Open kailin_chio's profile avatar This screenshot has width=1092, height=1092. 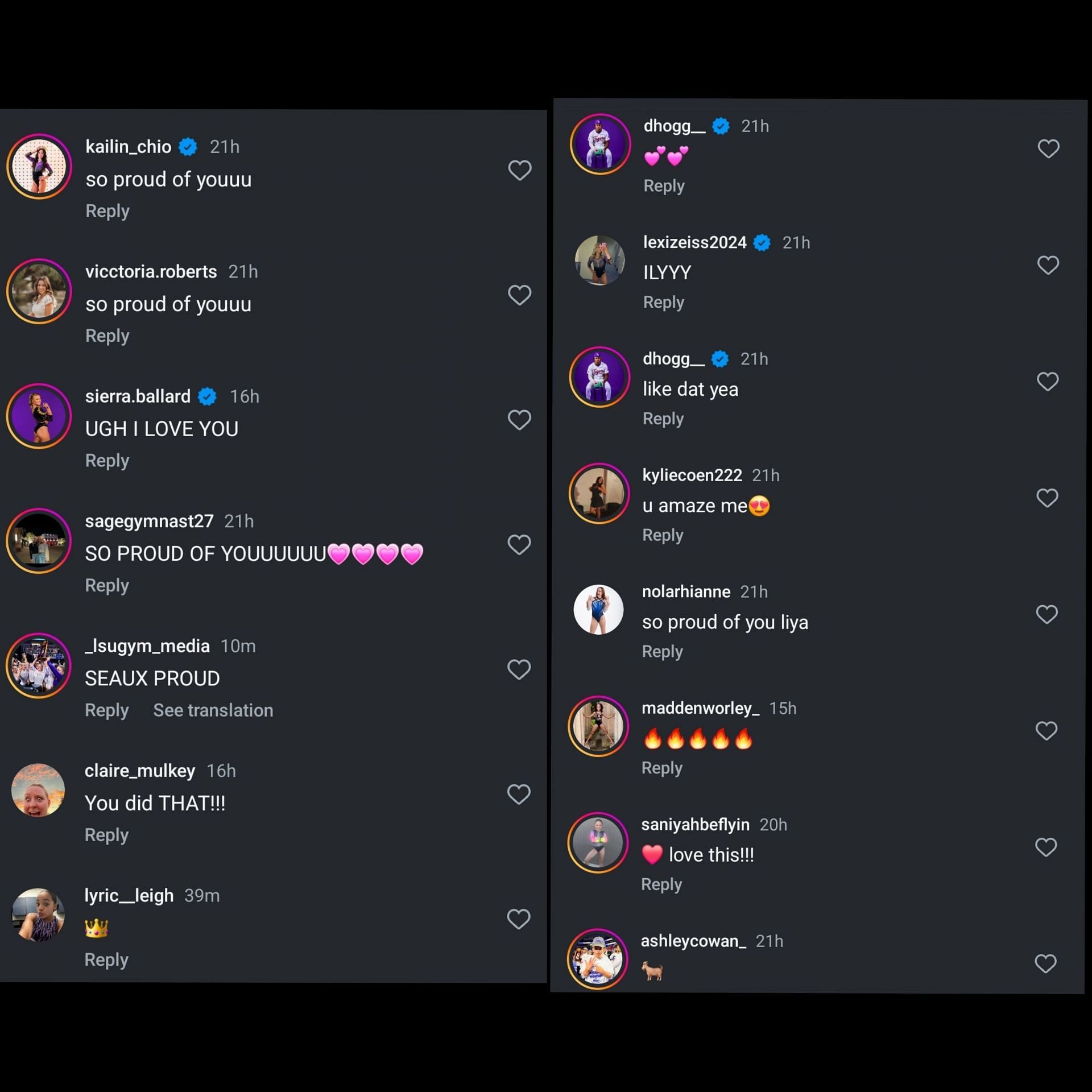tap(39, 167)
